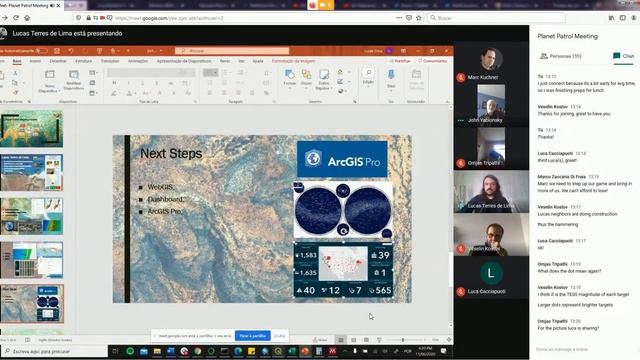The width and height of the screenshot is (640, 360).
Task: Open Estilos Rápidos quick styles
Action: [x=324, y=74]
